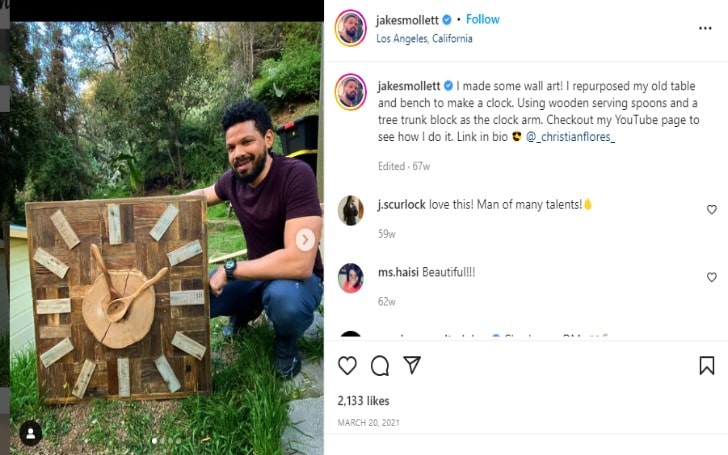Open j.scurlock username link
Screen dimensions: 728x455
tap(401, 205)
